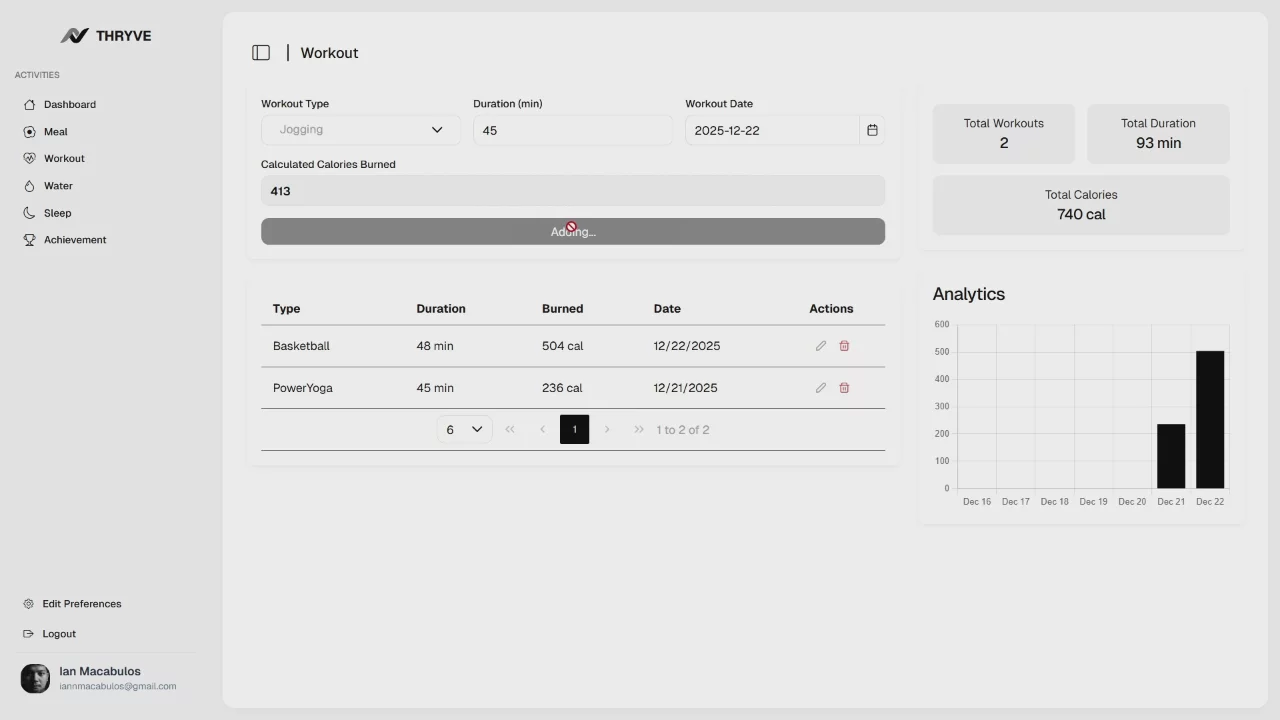Toggle the sidebar panel icon
Screen dimensions: 1280x720
point(261,53)
